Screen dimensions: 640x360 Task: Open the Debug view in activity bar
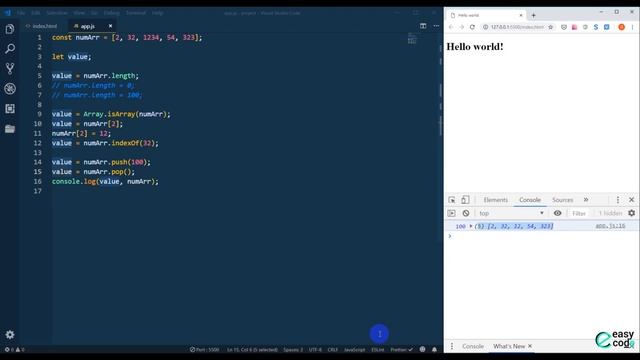pyautogui.click(x=10, y=88)
